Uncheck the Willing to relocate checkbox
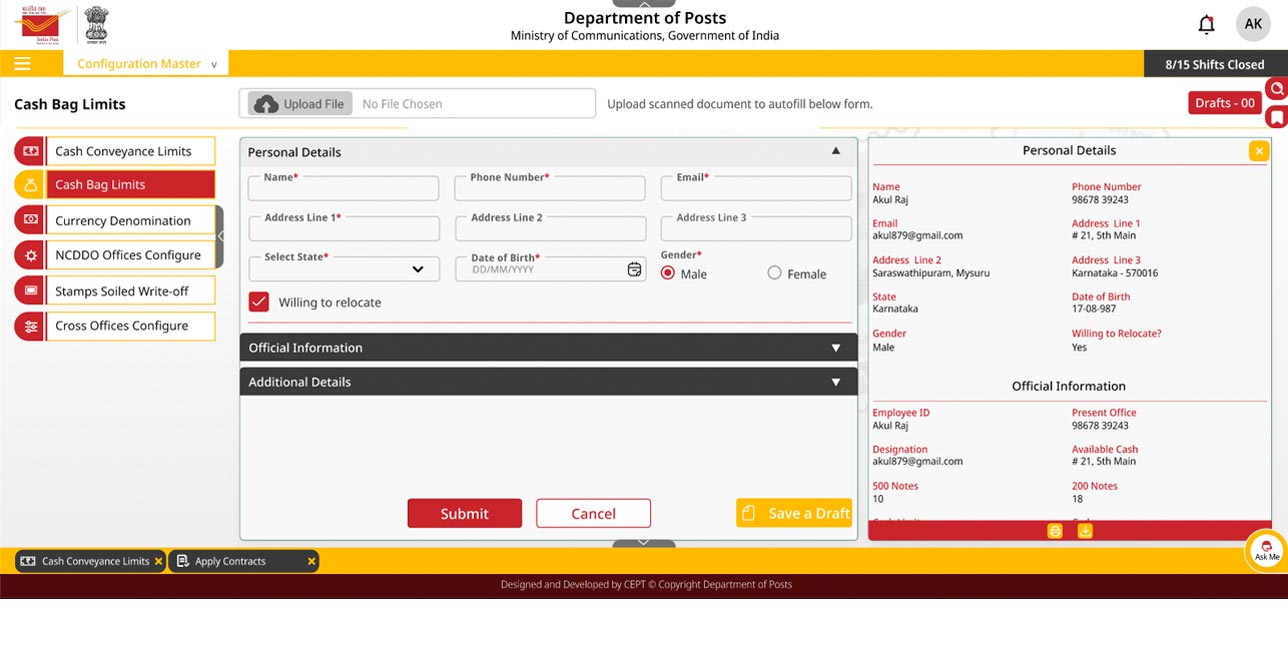The image size is (1288, 649). [x=259, y=302]
